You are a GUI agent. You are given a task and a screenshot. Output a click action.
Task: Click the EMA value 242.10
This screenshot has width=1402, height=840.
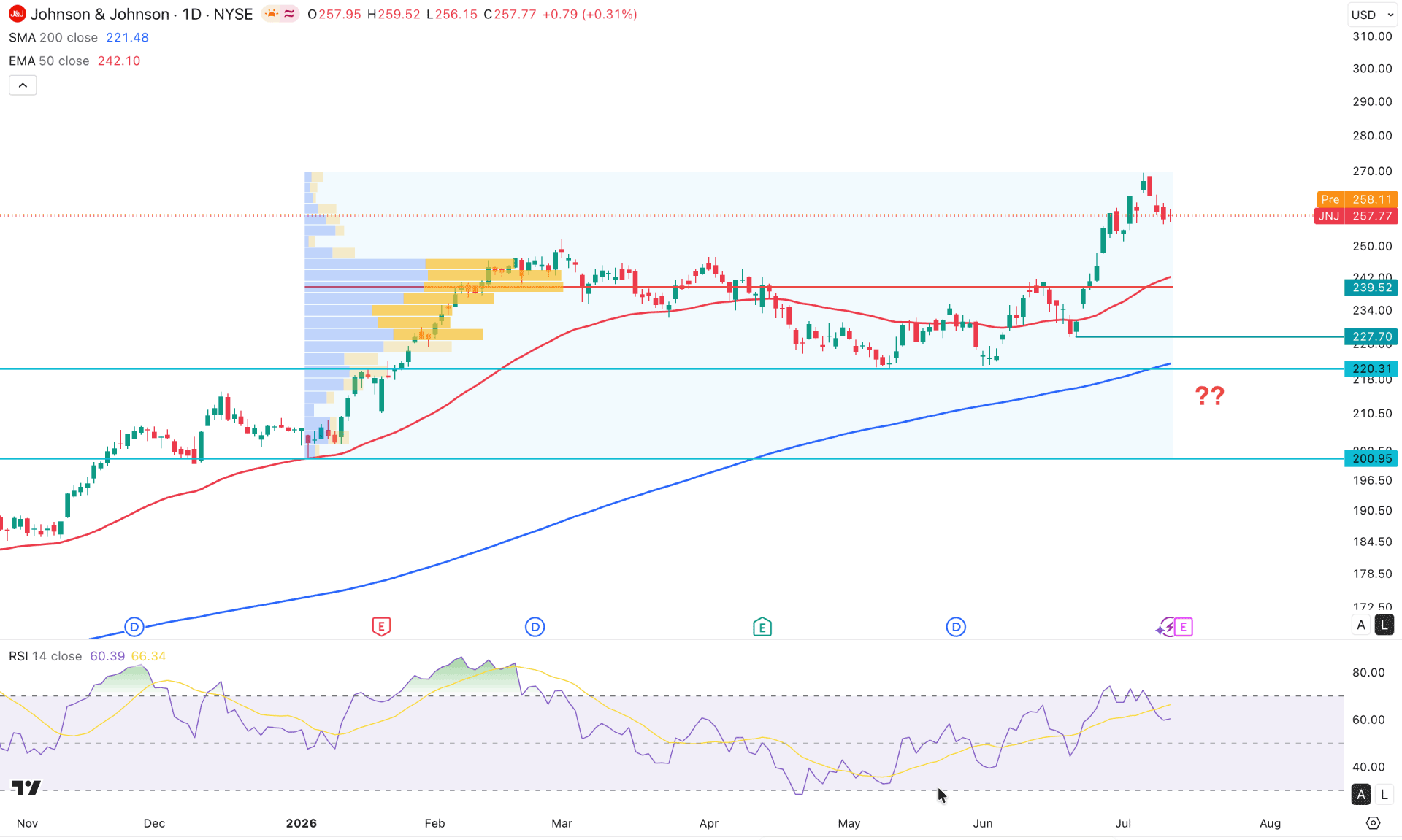click(x=119, y=61)
